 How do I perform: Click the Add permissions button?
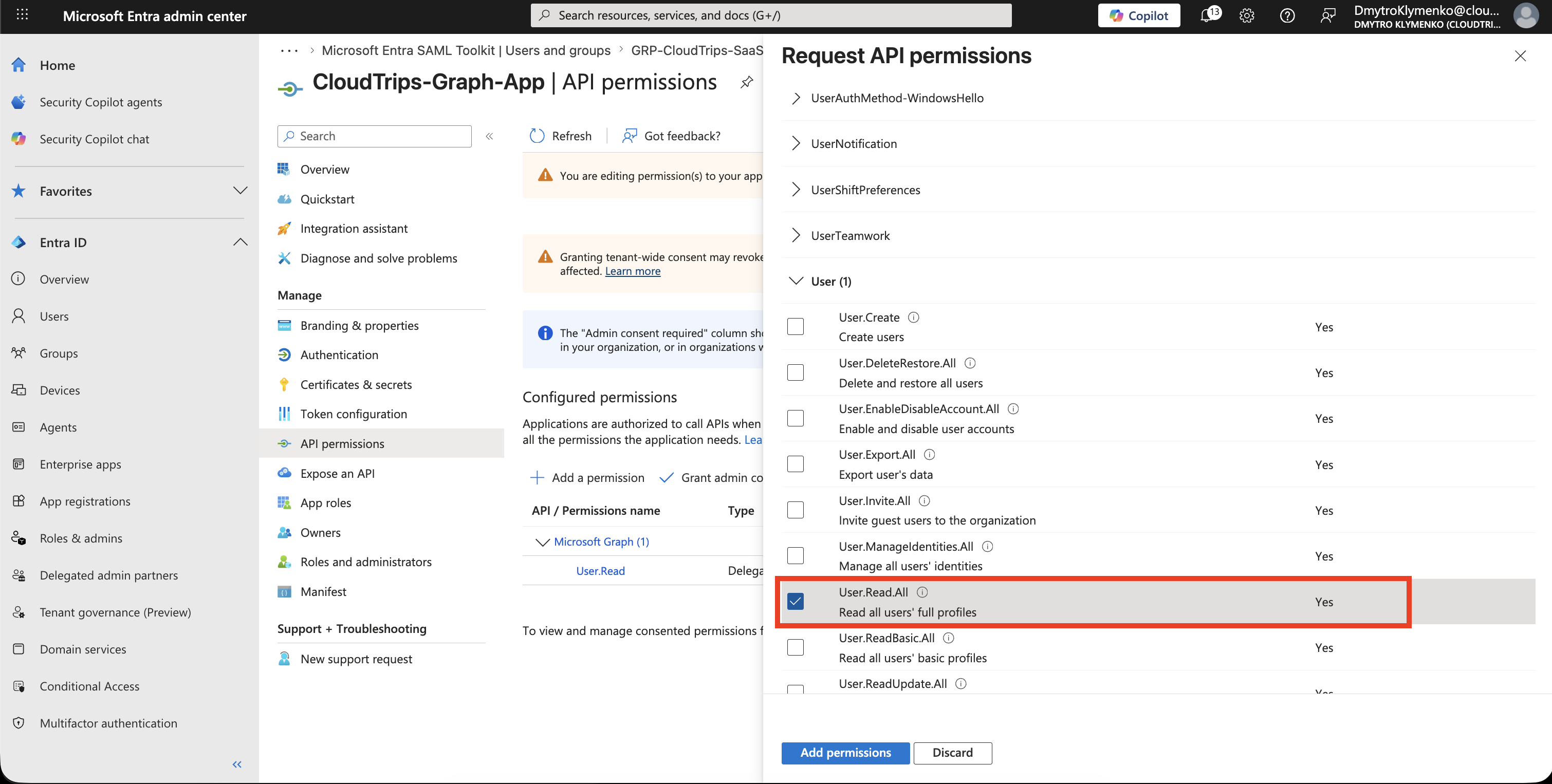click(x=845, y=753)
